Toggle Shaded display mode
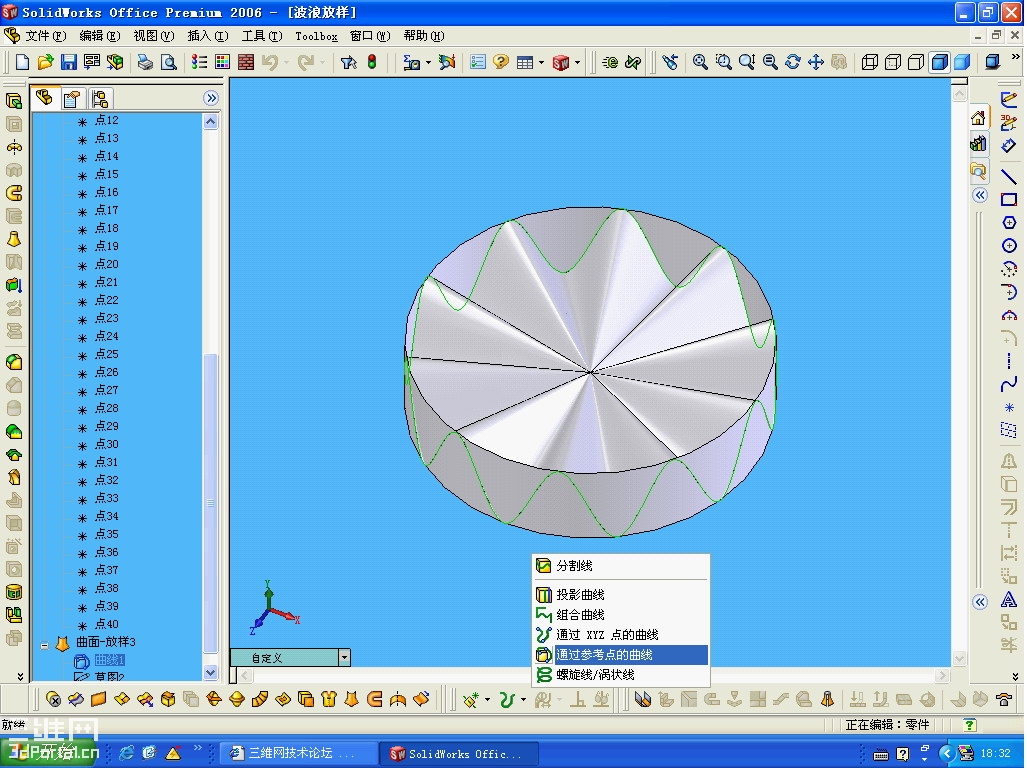 [x=962, y=62]
